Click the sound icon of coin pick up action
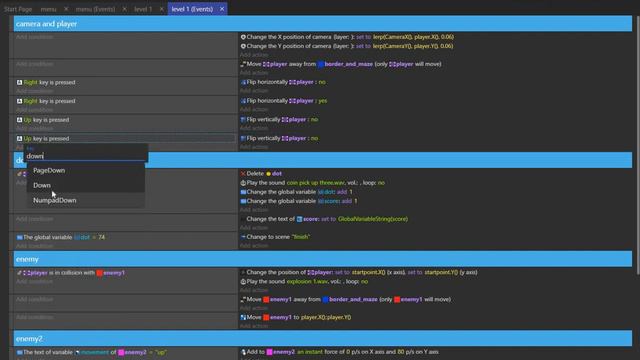640x360 pixels. (243, 183)
